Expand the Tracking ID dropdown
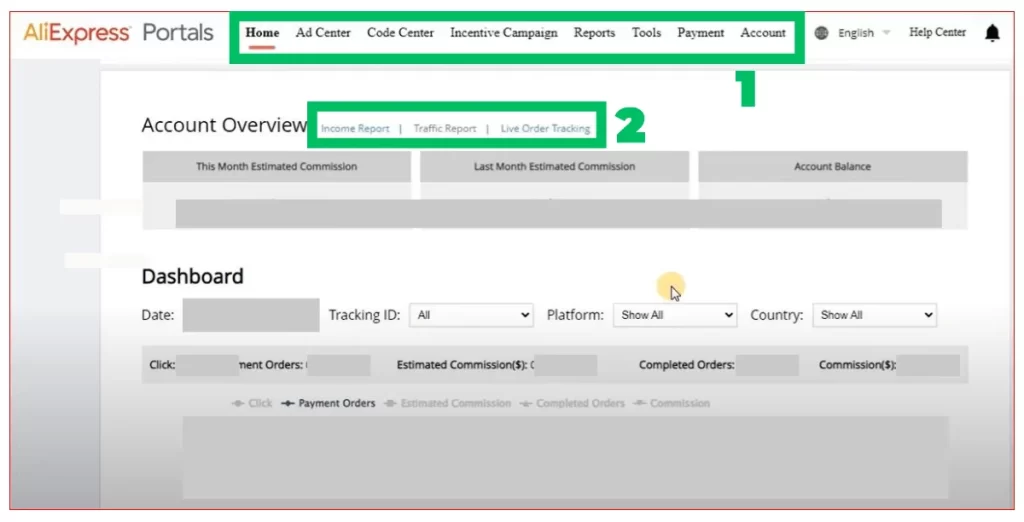The width and height of the screenshot is (1024, 522). coord(471,315)
